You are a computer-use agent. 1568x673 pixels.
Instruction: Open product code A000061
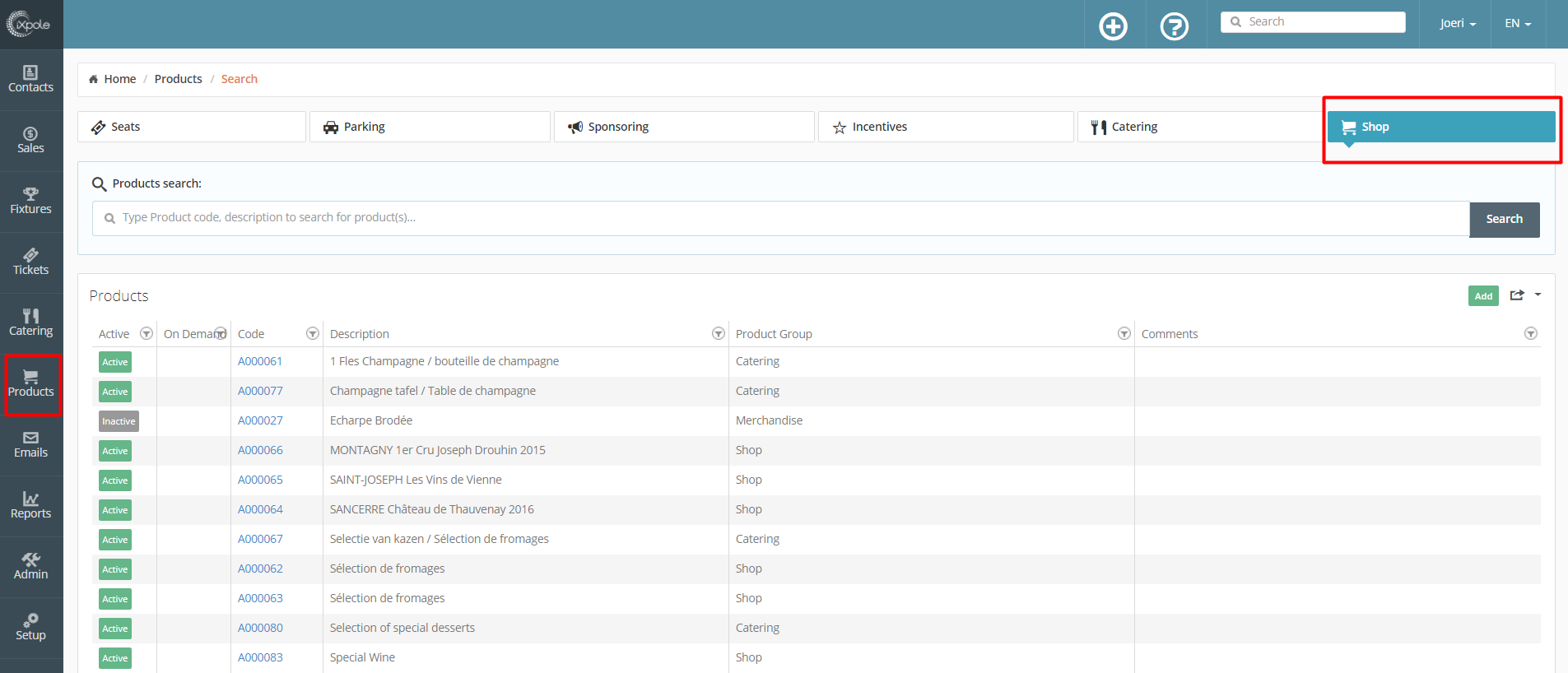(x=260, y=361)
